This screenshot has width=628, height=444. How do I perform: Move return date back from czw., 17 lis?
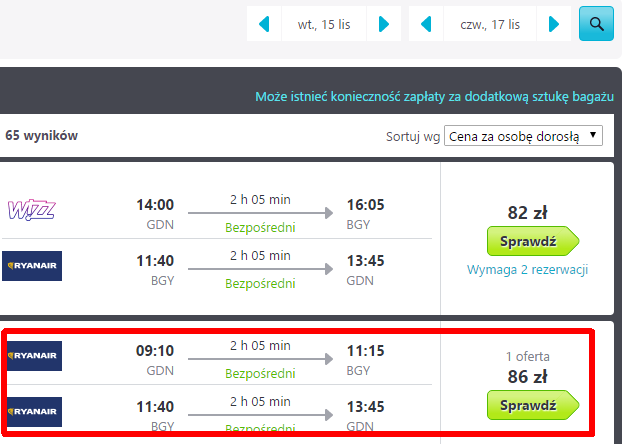pyautogui.click(x=427, y=24)
